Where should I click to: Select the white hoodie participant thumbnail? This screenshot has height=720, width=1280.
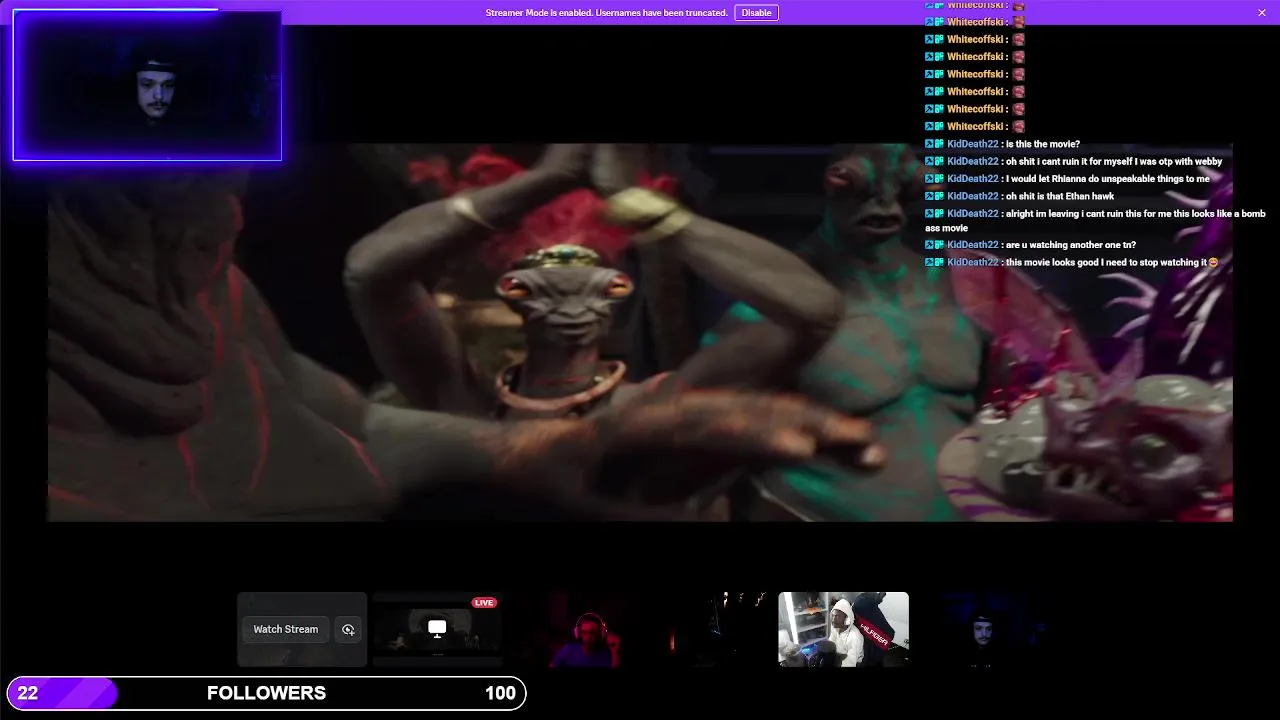click(843, 629)
